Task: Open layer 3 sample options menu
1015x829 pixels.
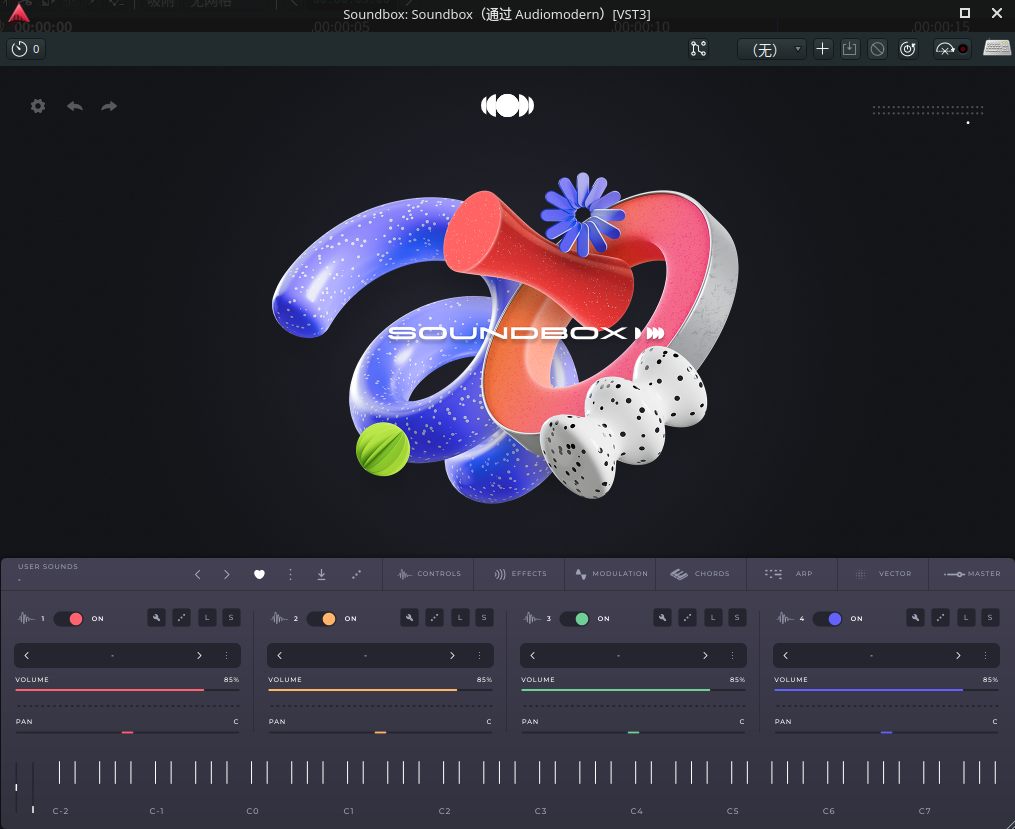Action: pyautogui.click(x=732, y=656)
